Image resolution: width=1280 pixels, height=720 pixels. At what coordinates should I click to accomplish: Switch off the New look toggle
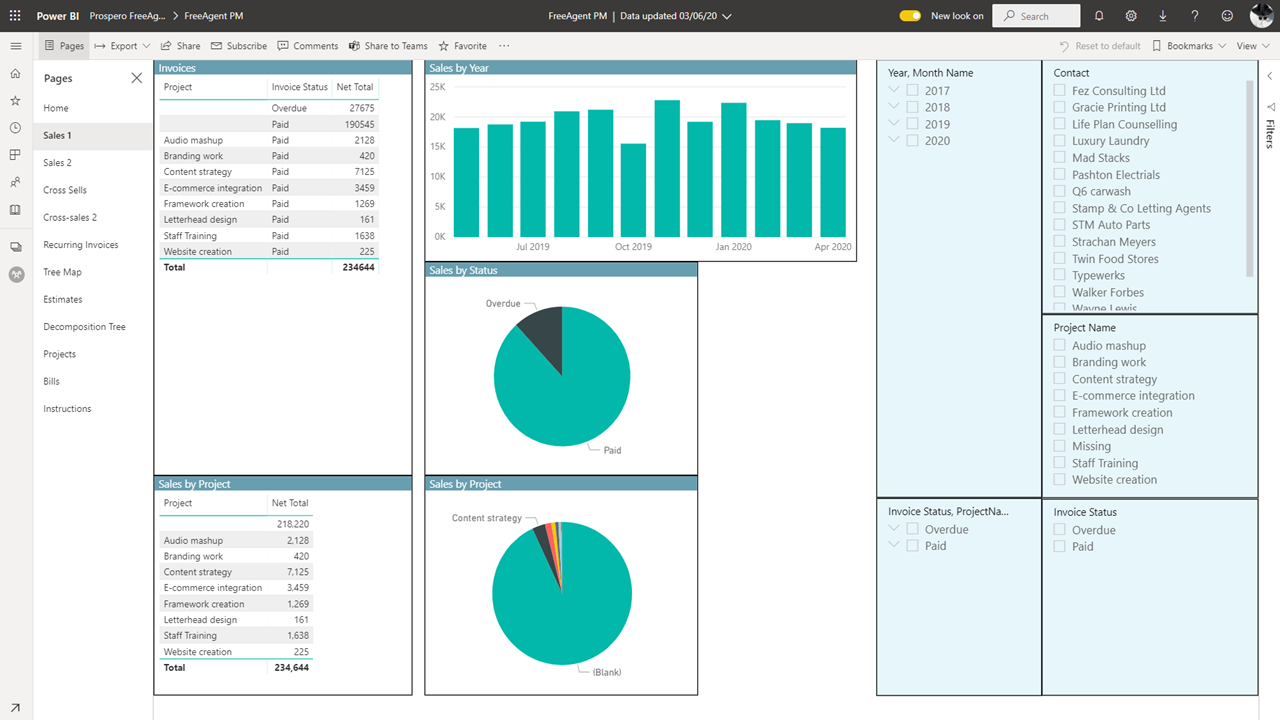(910, 16)
